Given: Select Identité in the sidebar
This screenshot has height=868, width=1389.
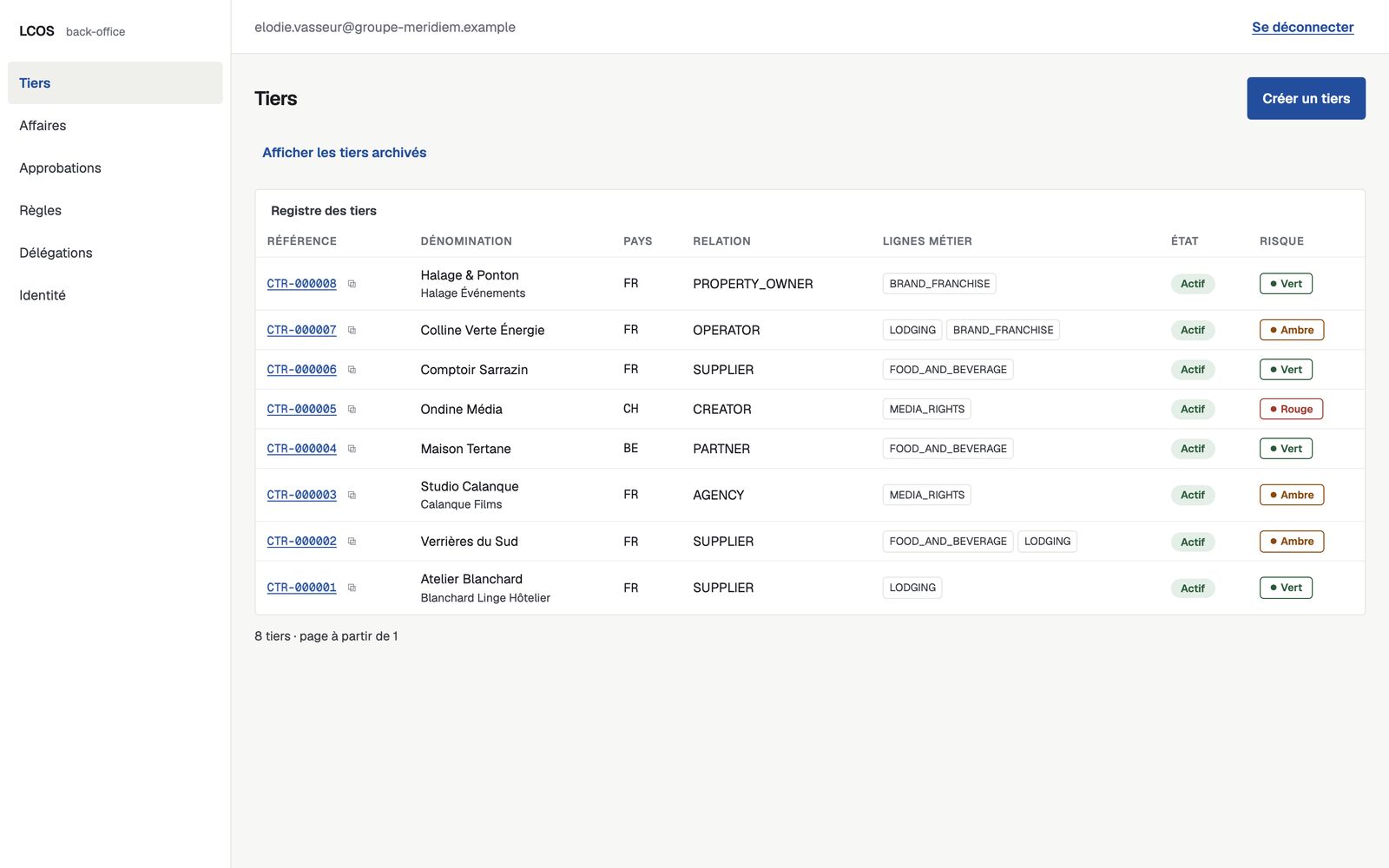Looking at the screenshot, I should tap(115, 296).
